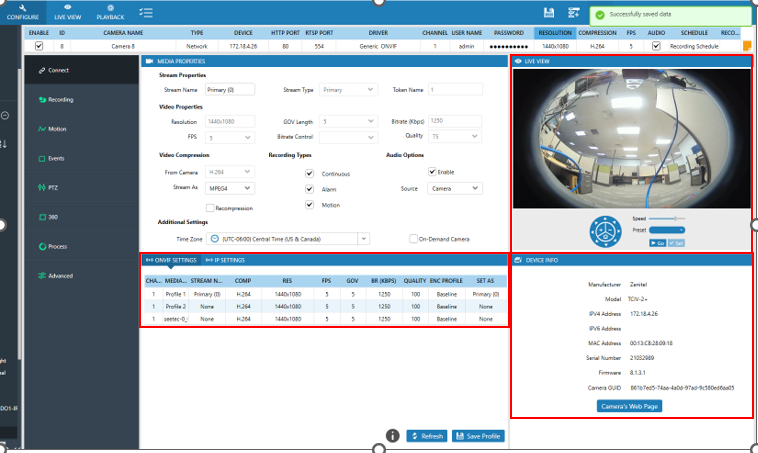This screenshot has width=758, height=453.
Task: Uncheck the Continuous recording type
Action: pyautogui.click(x=310, y=173)
